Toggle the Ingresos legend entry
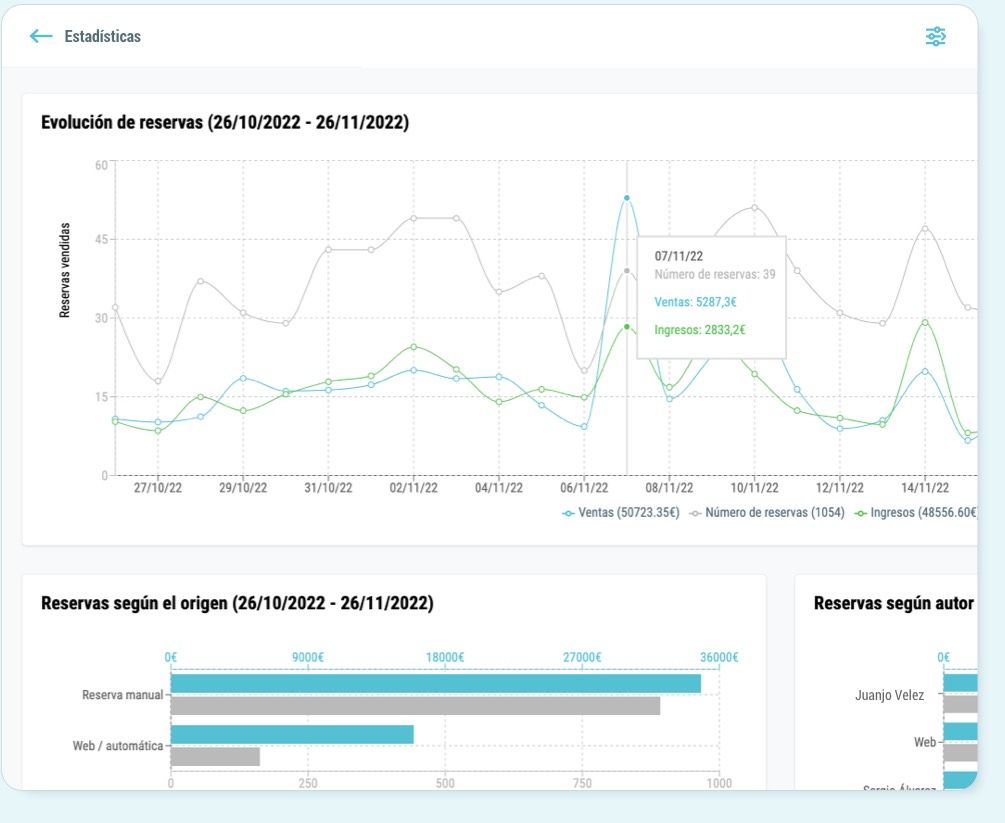 916,513
